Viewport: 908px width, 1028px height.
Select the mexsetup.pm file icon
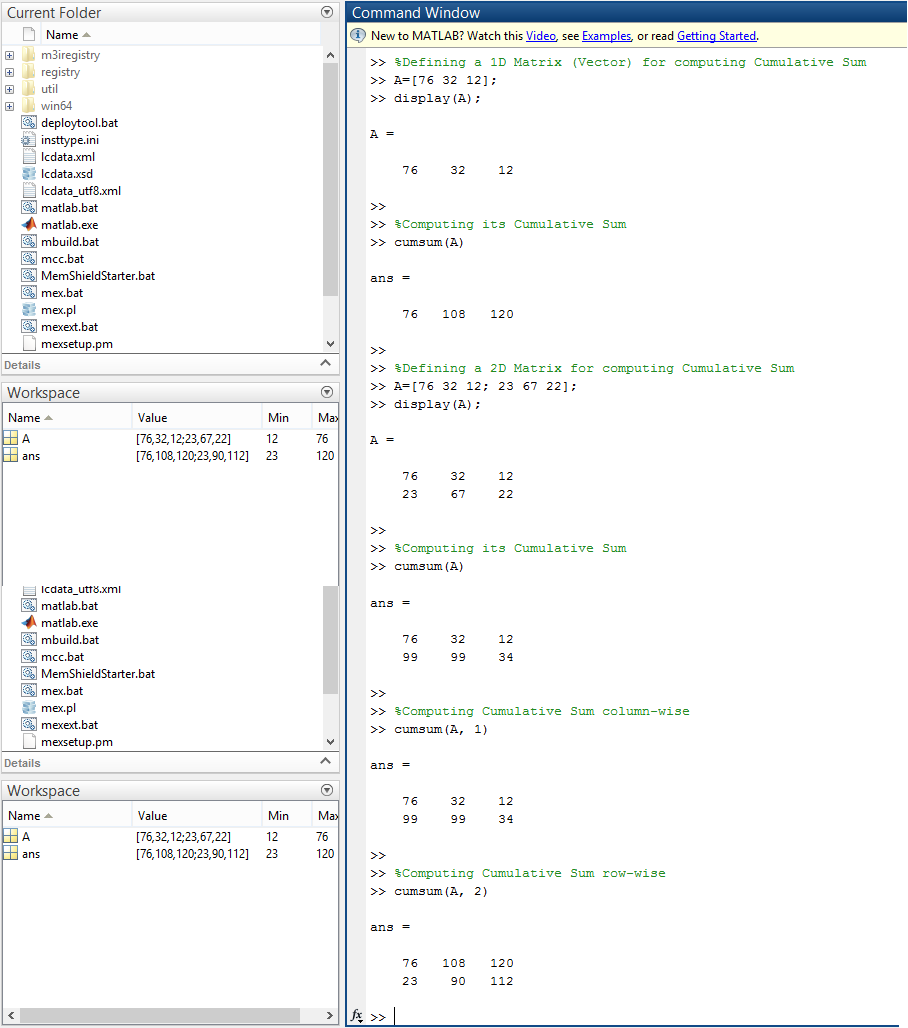28,343
